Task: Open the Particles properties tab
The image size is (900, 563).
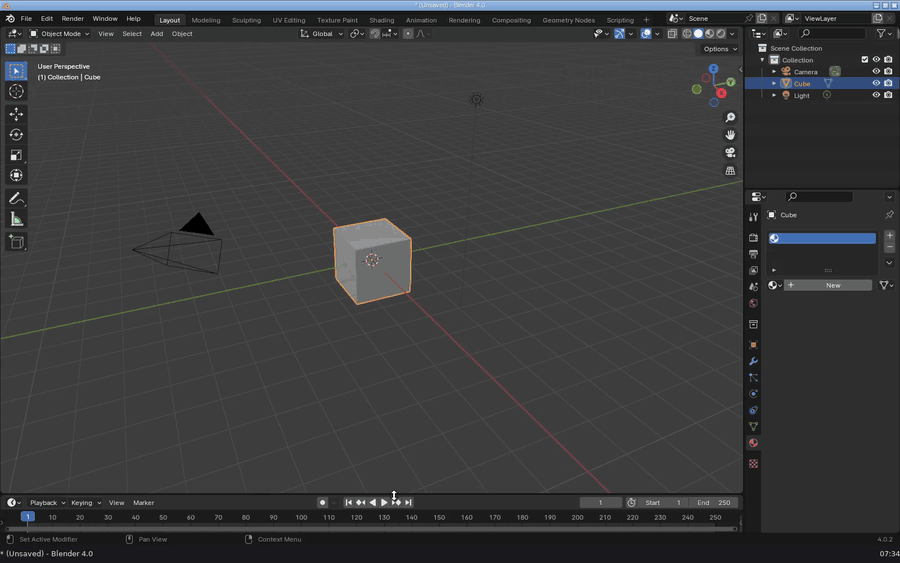Action: click(754, 378)
